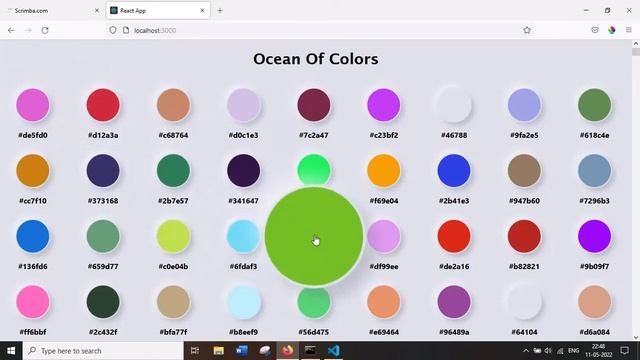Click the #f69e04 bright orange circle
The width and height of the screenshot is (640, 360).
tap(384, 171)
